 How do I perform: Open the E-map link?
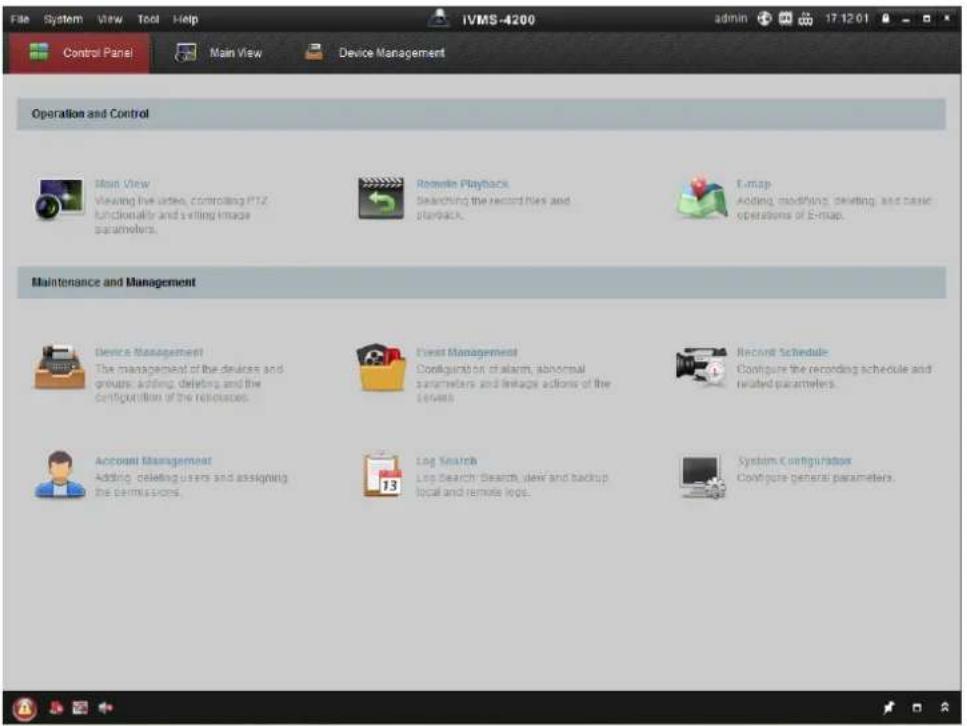pos(754,184)
